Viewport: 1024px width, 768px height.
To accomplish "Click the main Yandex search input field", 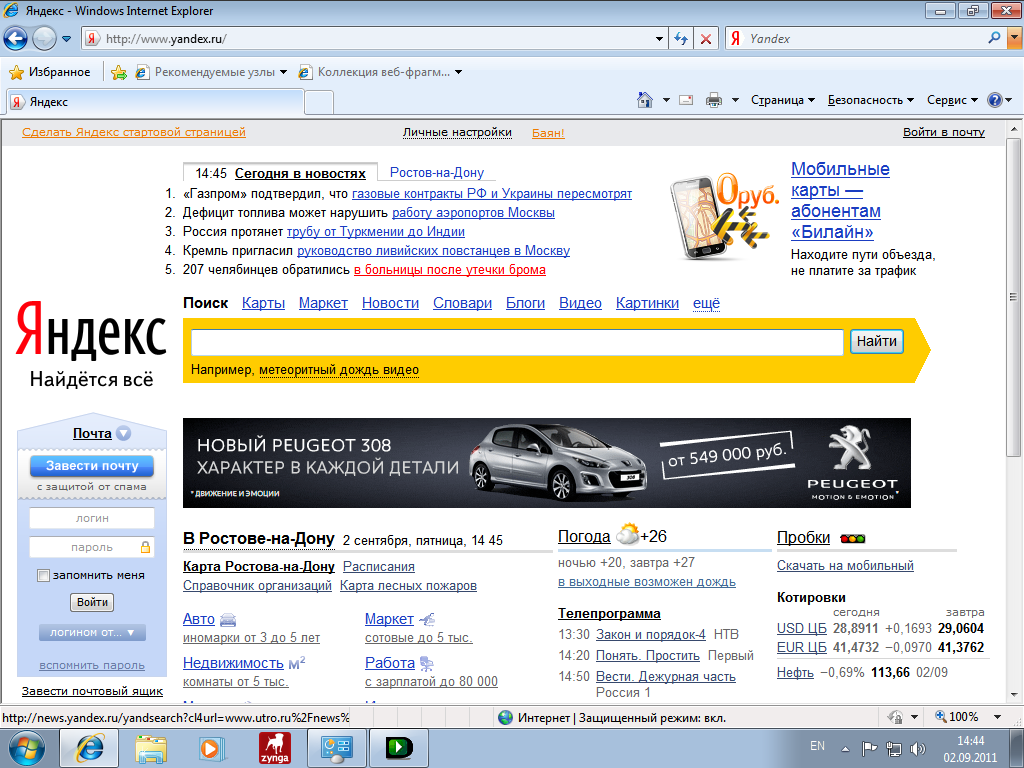I will pos(517,342).
